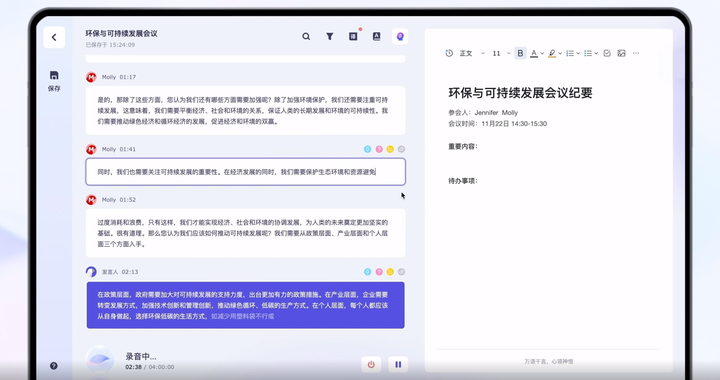Open the font size 11 dropdown
The width and height of the screenshot is (720, 380).
tap(501, 53)
